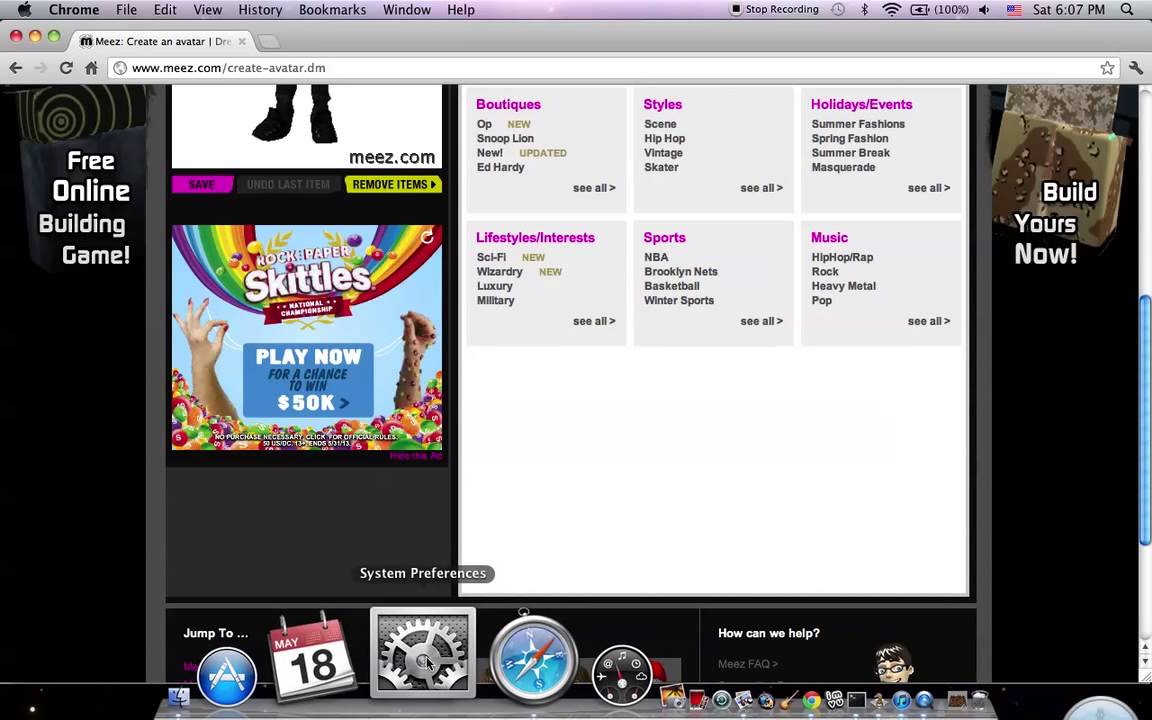
Task: Expand Sports with see all
Action: (761, 321)
